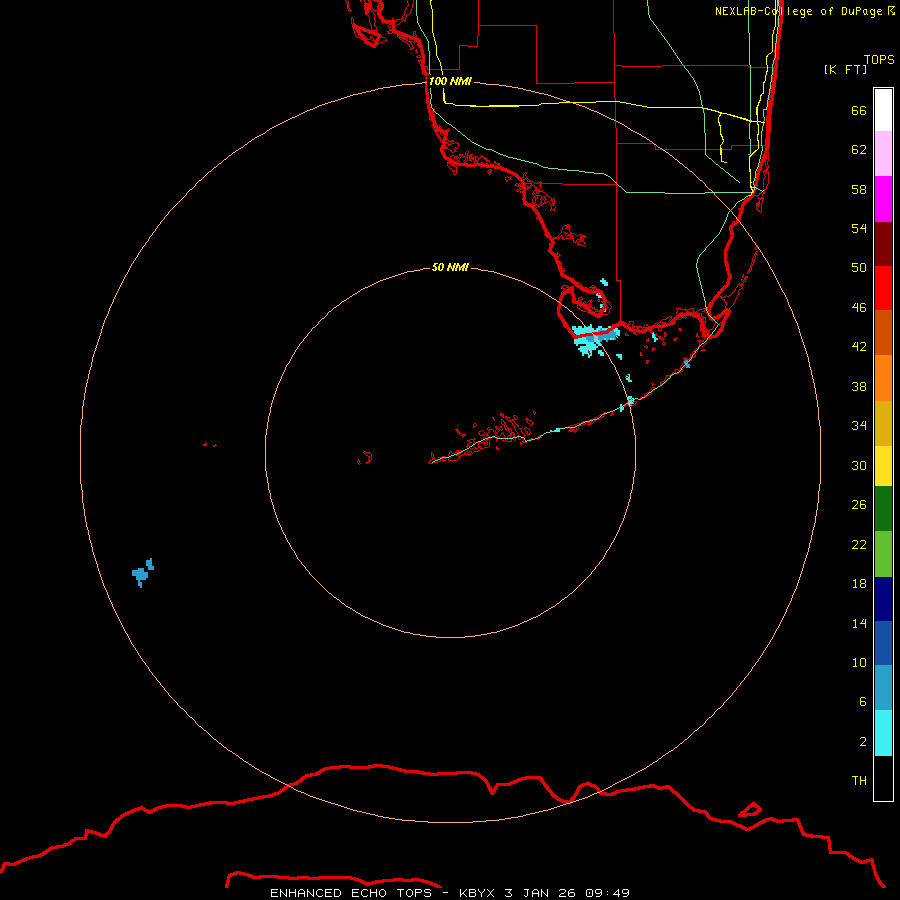
Task: Click the "30" legend value
Action: click(859, 465)
